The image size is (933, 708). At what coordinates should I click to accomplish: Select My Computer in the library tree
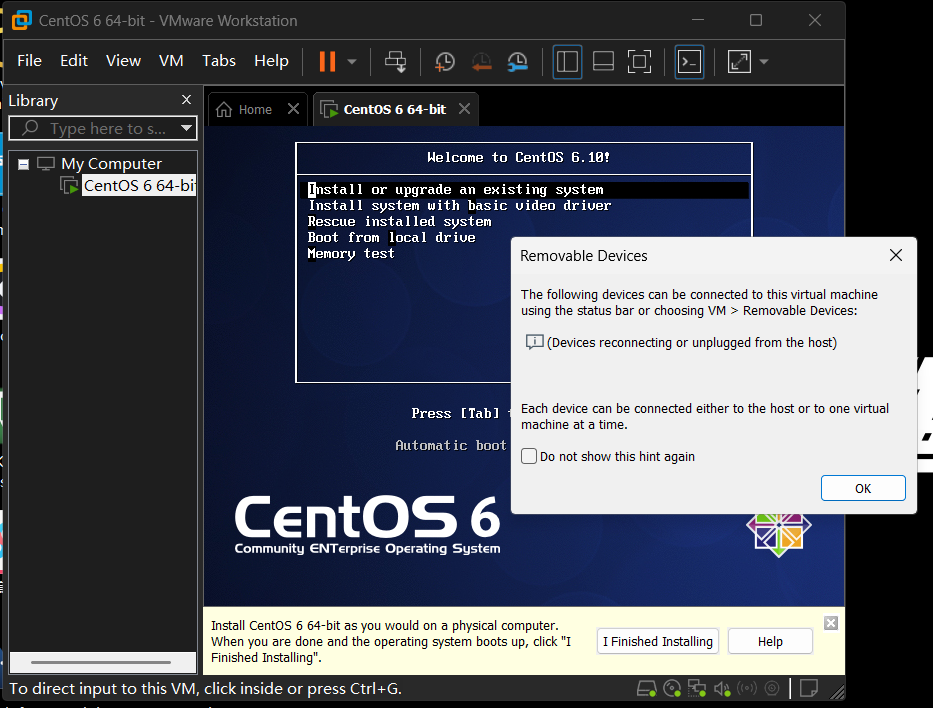pyautogui.click(x=111, y=164)
